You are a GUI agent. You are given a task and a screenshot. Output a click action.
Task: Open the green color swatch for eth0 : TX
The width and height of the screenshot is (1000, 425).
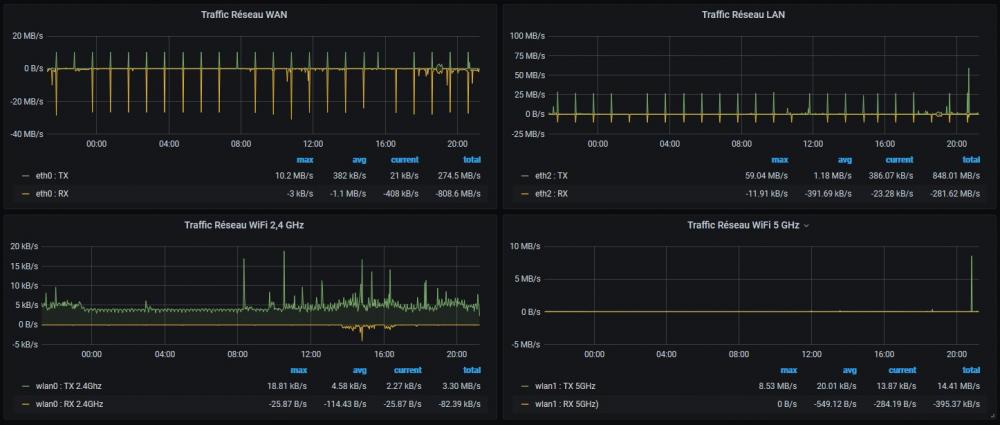pyautogui.click(x=25, y=175)
